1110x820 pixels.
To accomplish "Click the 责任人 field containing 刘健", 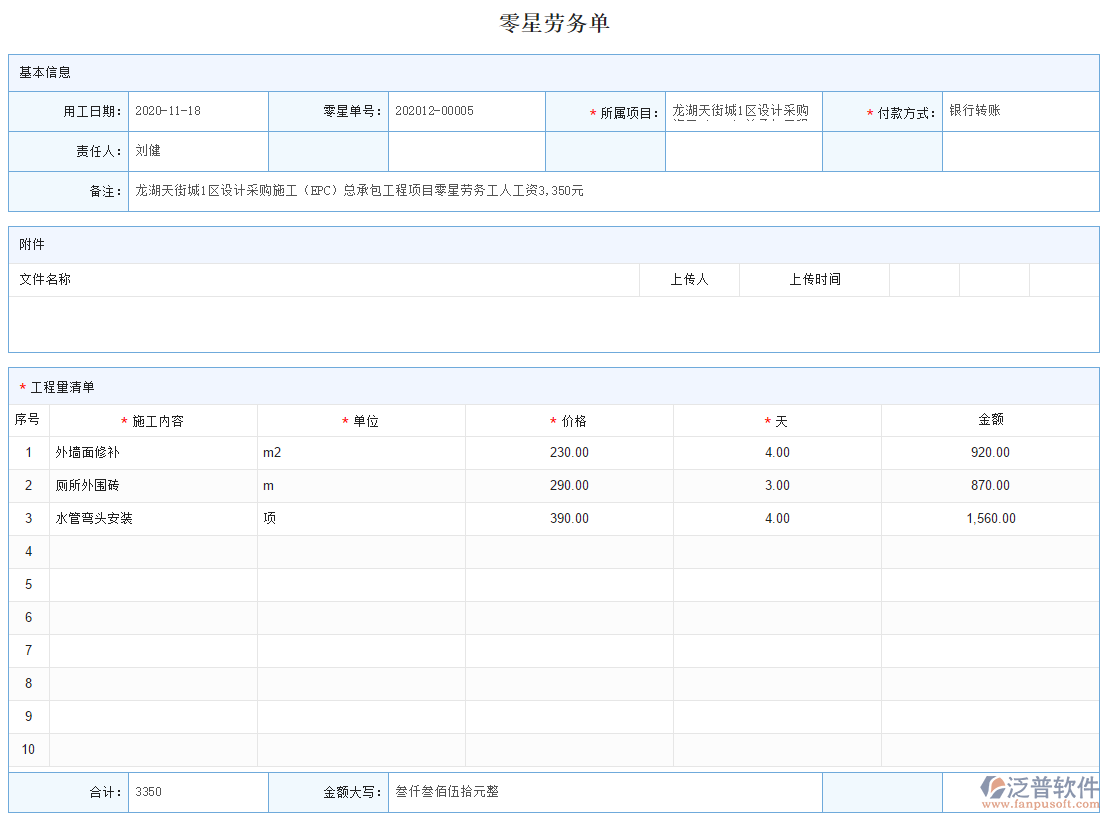I will point(198,151).
